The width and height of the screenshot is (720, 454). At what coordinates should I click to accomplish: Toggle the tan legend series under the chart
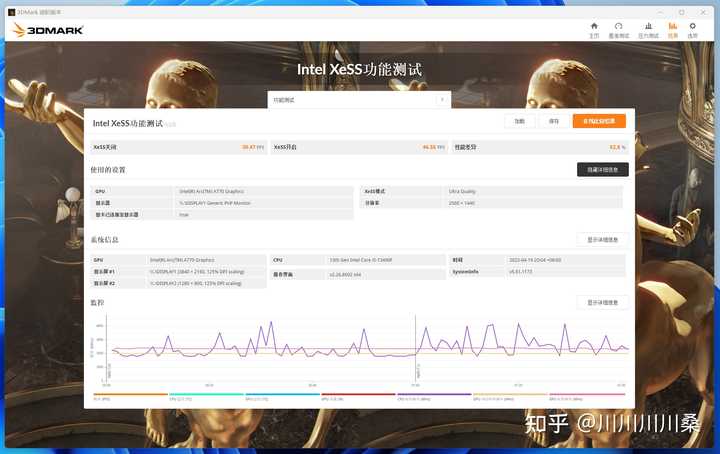pos(510,396)
